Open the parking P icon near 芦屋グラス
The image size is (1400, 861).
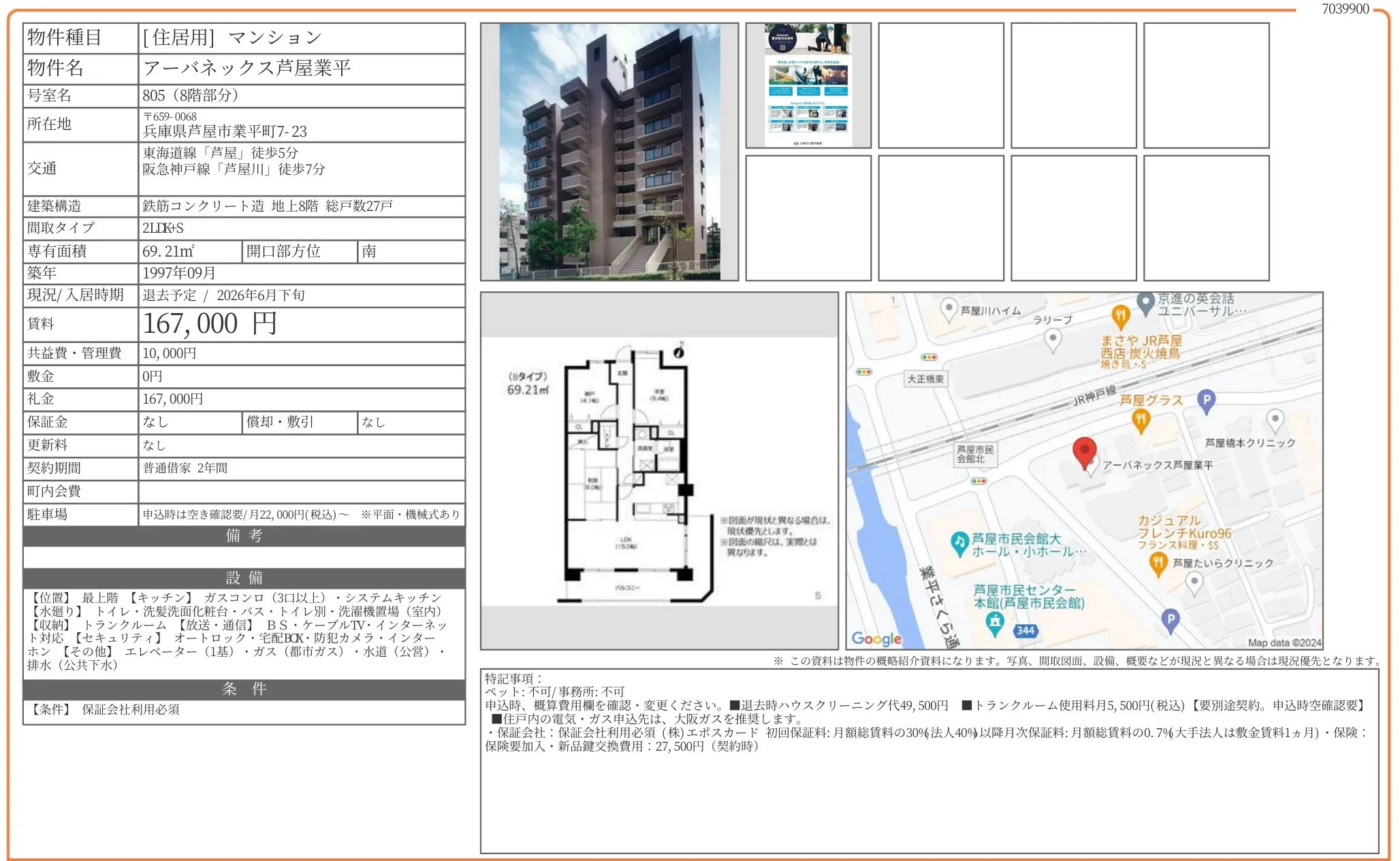pyautogui.click(x=1206, y=400)
